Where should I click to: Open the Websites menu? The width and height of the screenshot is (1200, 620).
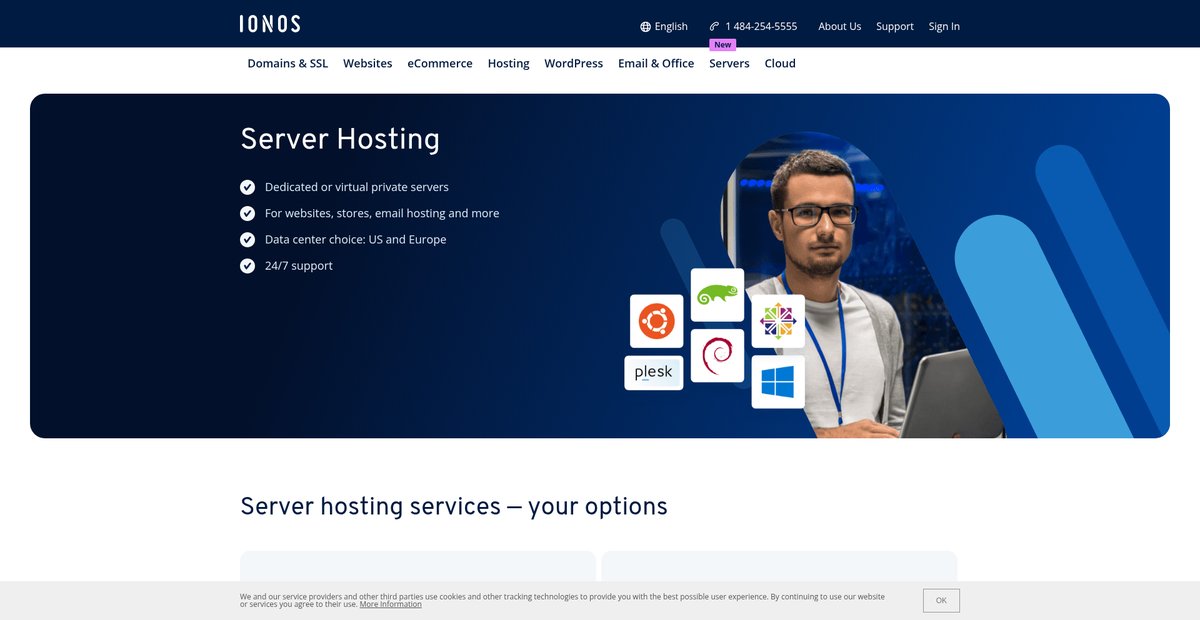[x=368, y=63]
